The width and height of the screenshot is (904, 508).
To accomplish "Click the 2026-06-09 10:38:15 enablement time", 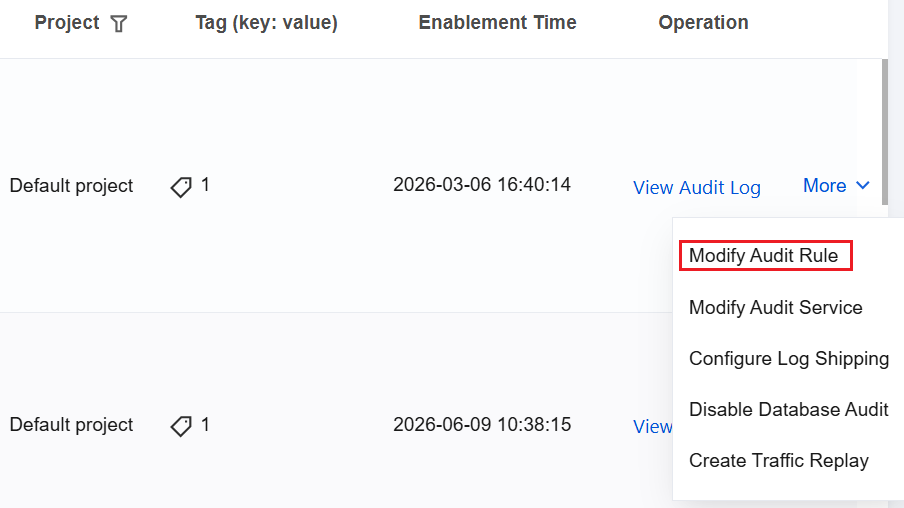I will point(482,425).
